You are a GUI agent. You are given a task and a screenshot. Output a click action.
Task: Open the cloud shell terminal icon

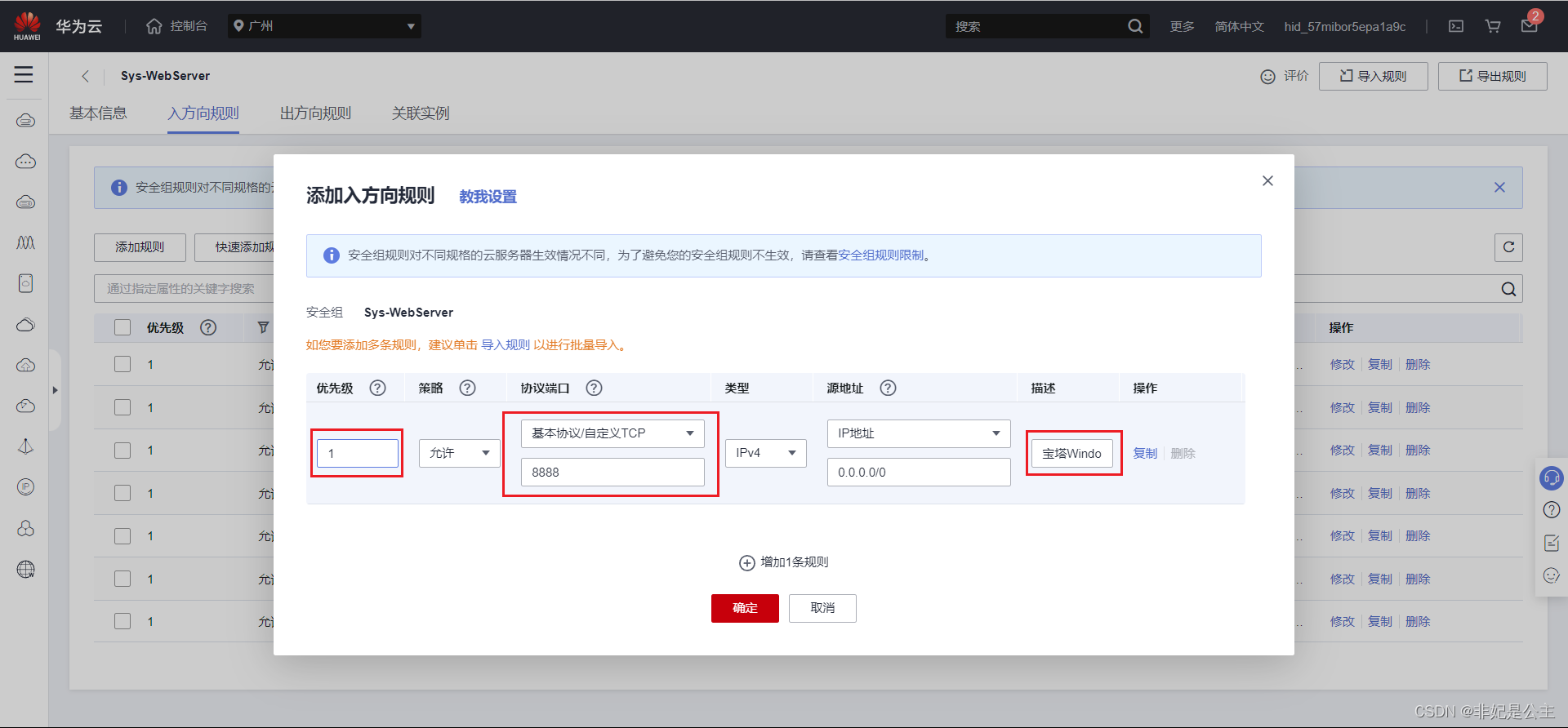pos(1456,26)
